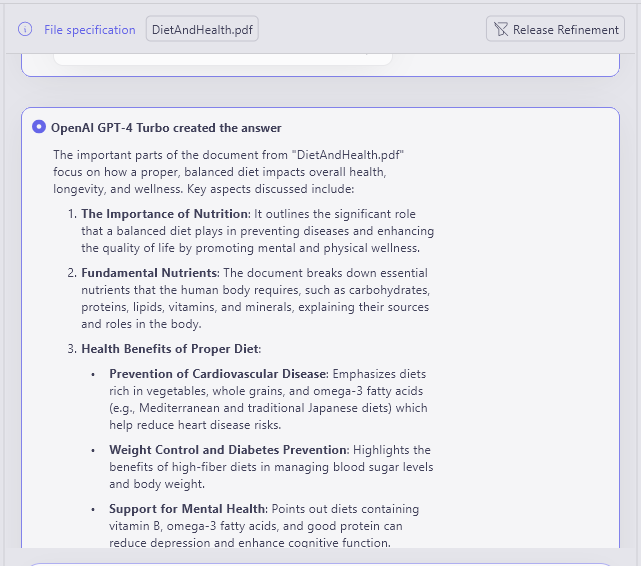Open the DietAndHealth.pdf file chip
The image size is (641, 566).
tap(202, 30)
